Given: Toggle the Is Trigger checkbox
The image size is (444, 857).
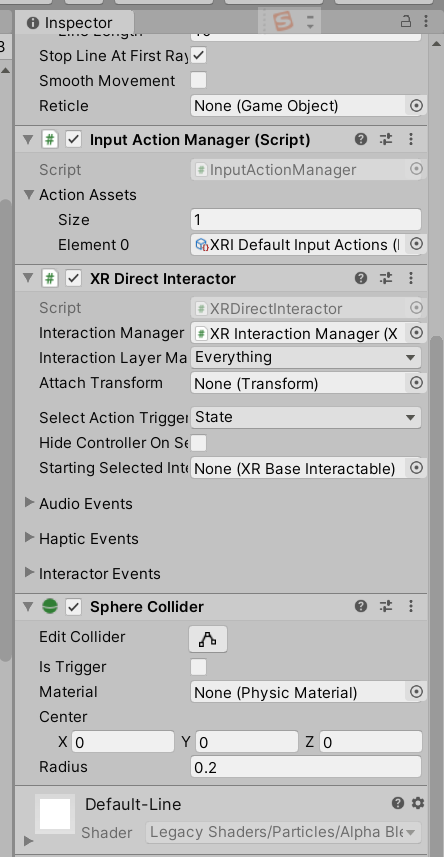Looking at the screenshot, I should [198, 667].
